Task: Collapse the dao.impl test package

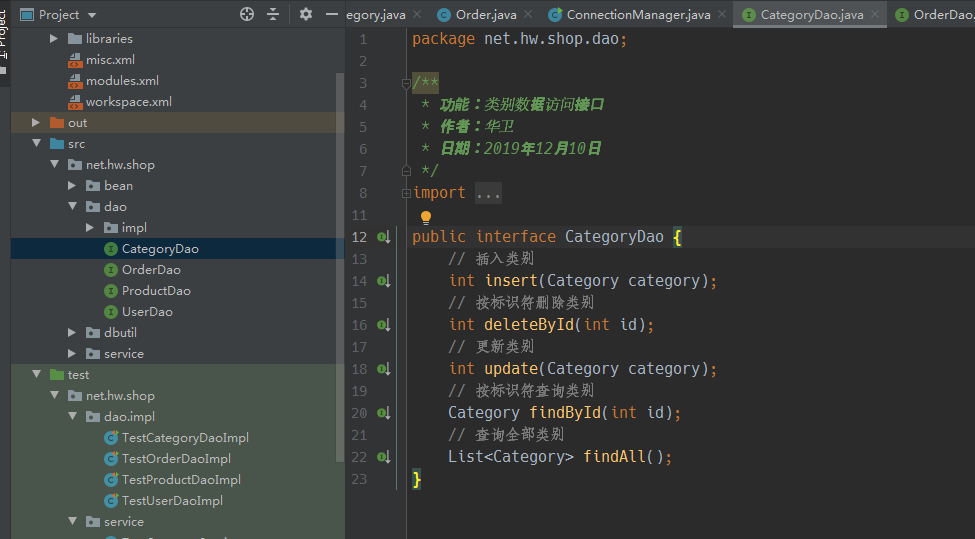Action: (72, 417)
